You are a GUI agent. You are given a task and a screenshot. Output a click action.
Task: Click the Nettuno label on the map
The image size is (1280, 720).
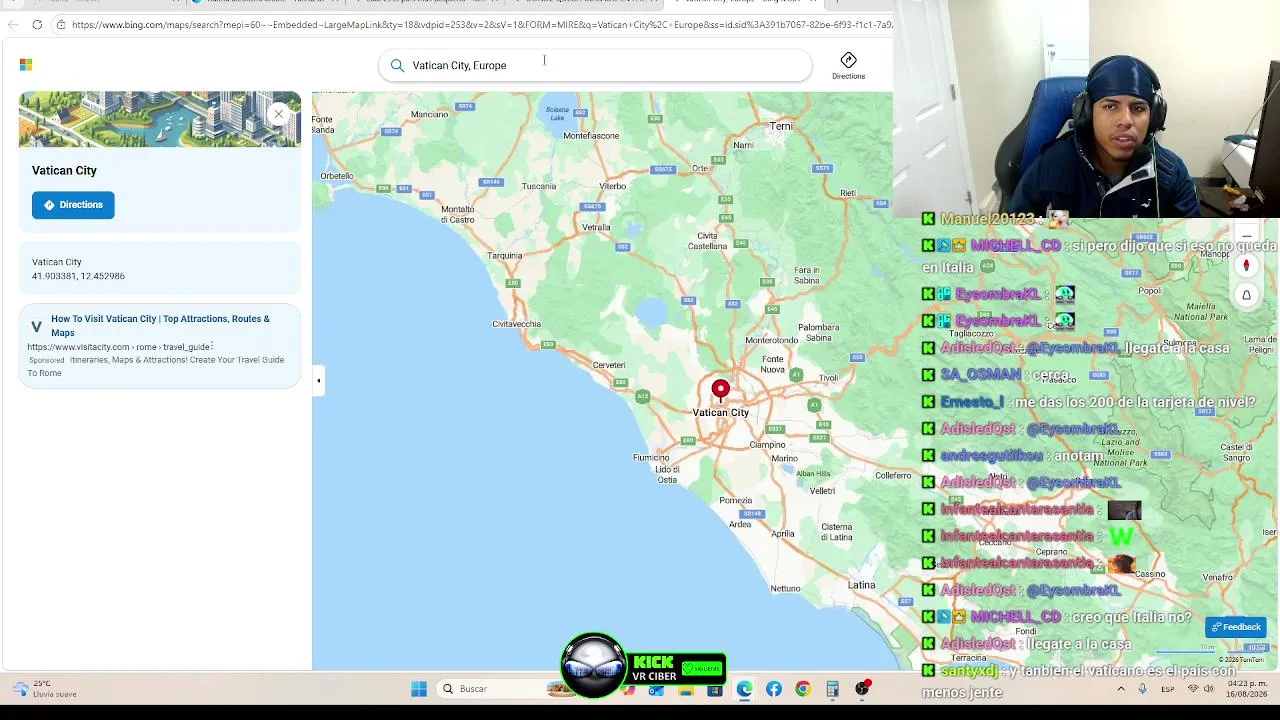(x=785, y=589)
